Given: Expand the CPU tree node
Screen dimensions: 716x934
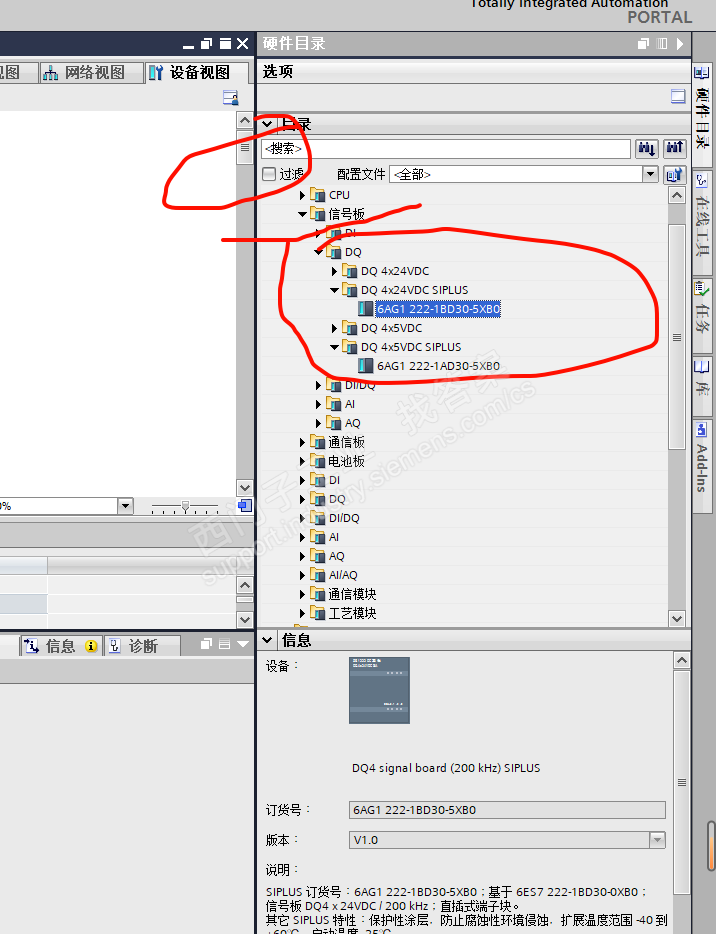Looking at the screenshot, I should (302, 195).
